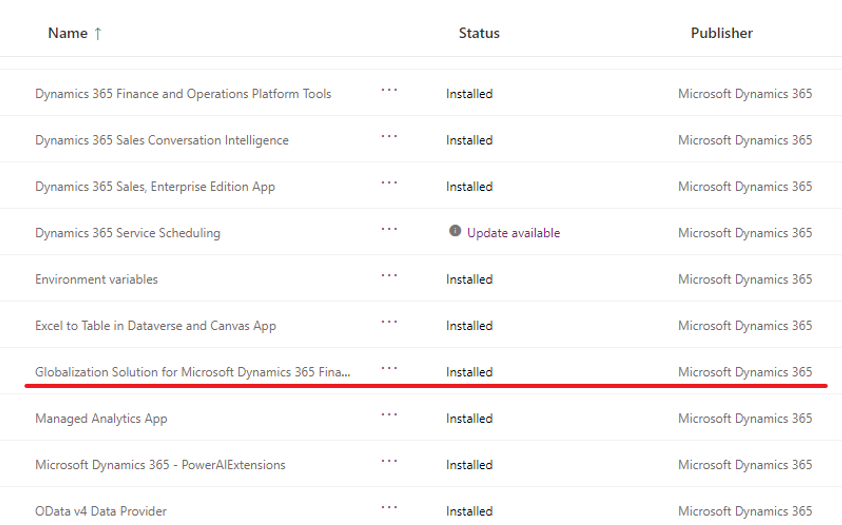Select Globalization Solution for Microsoft Dynamics 365 Fina...
This screenshot has width=842, height=525.
[x=193, y=372]
